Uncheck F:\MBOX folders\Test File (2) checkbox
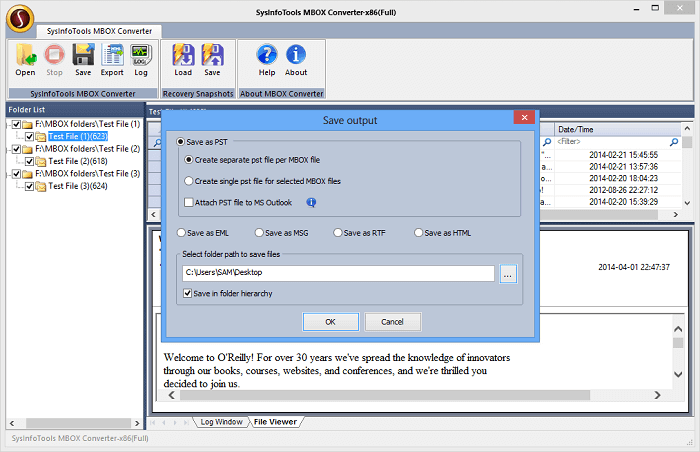Screen dimensions: 700x452 17,149
